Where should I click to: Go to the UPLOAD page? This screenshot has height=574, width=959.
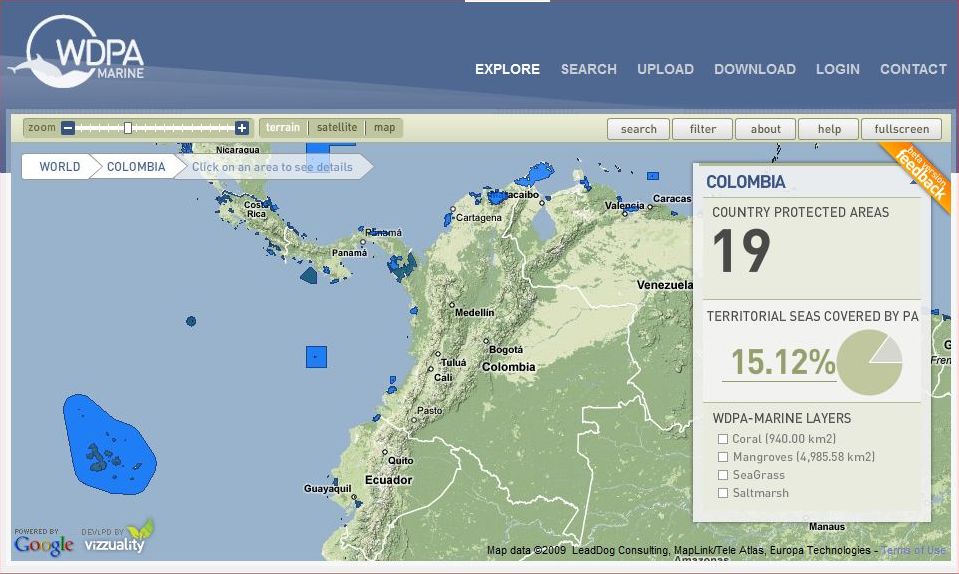pyautogui.click(x=665, y=69)
